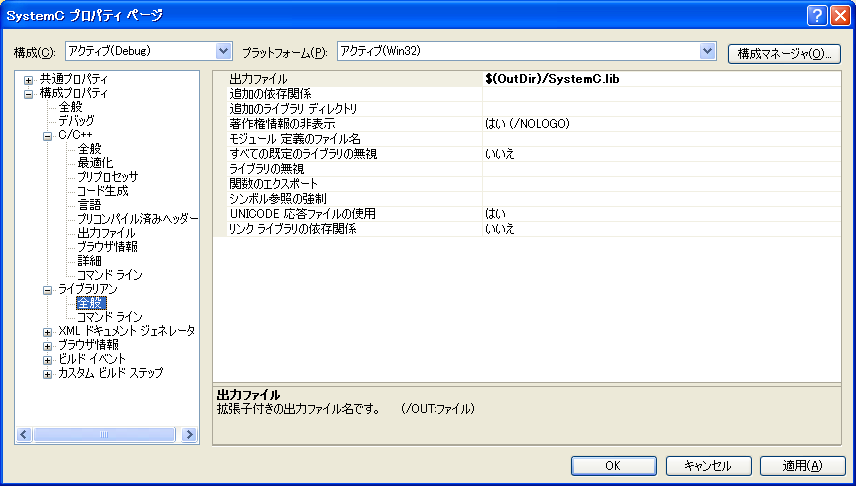Select 詳細 tree item
This screenshot has height=486, width=856.
(90, 261)
